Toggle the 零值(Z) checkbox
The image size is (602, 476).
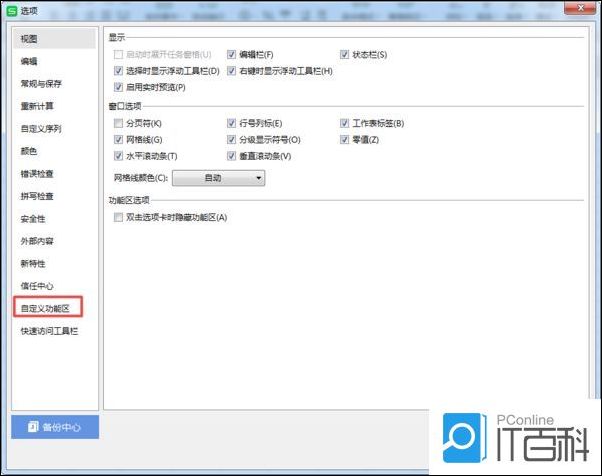(x=344, y=140)
